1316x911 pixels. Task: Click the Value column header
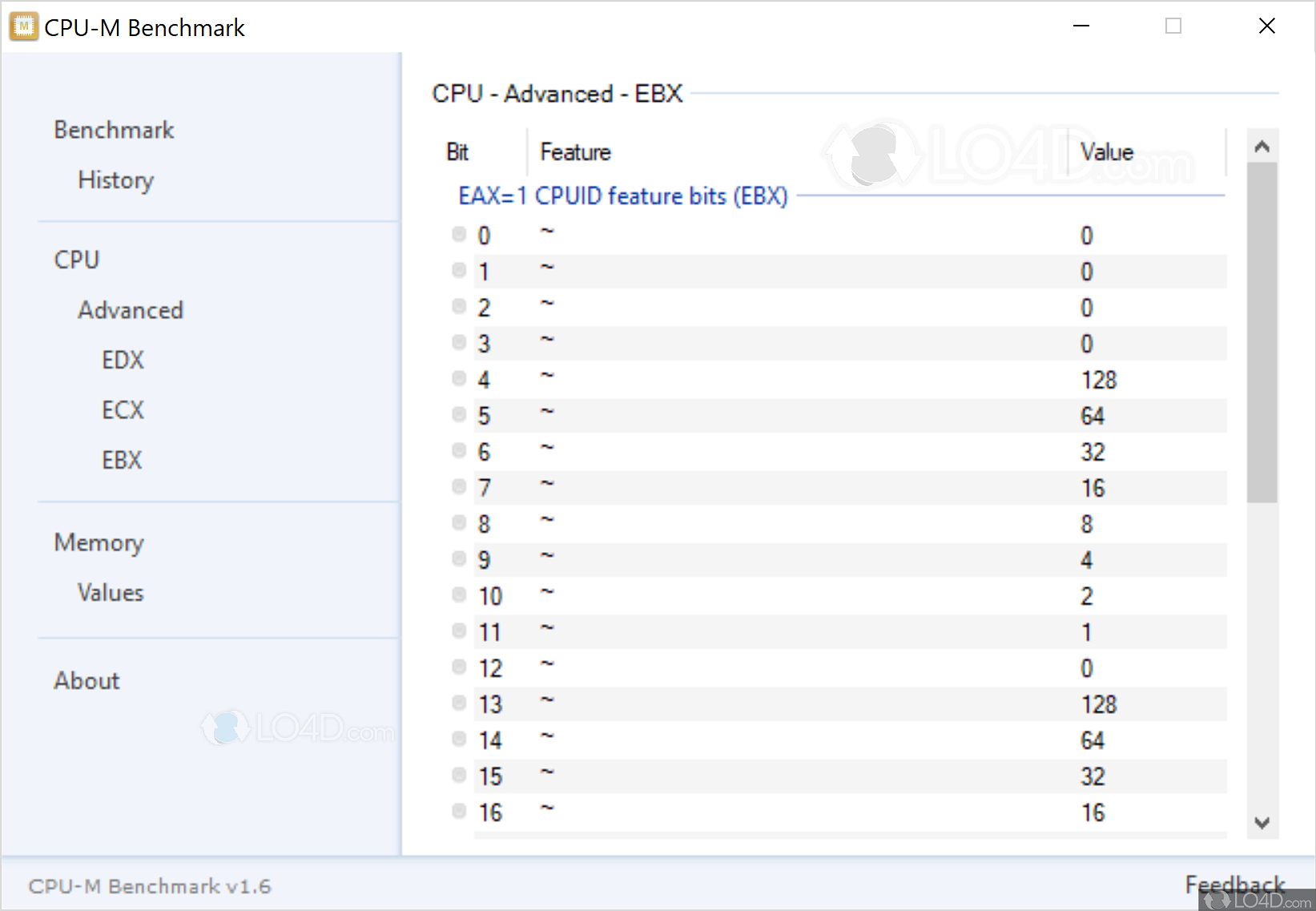click(1106, 152)
